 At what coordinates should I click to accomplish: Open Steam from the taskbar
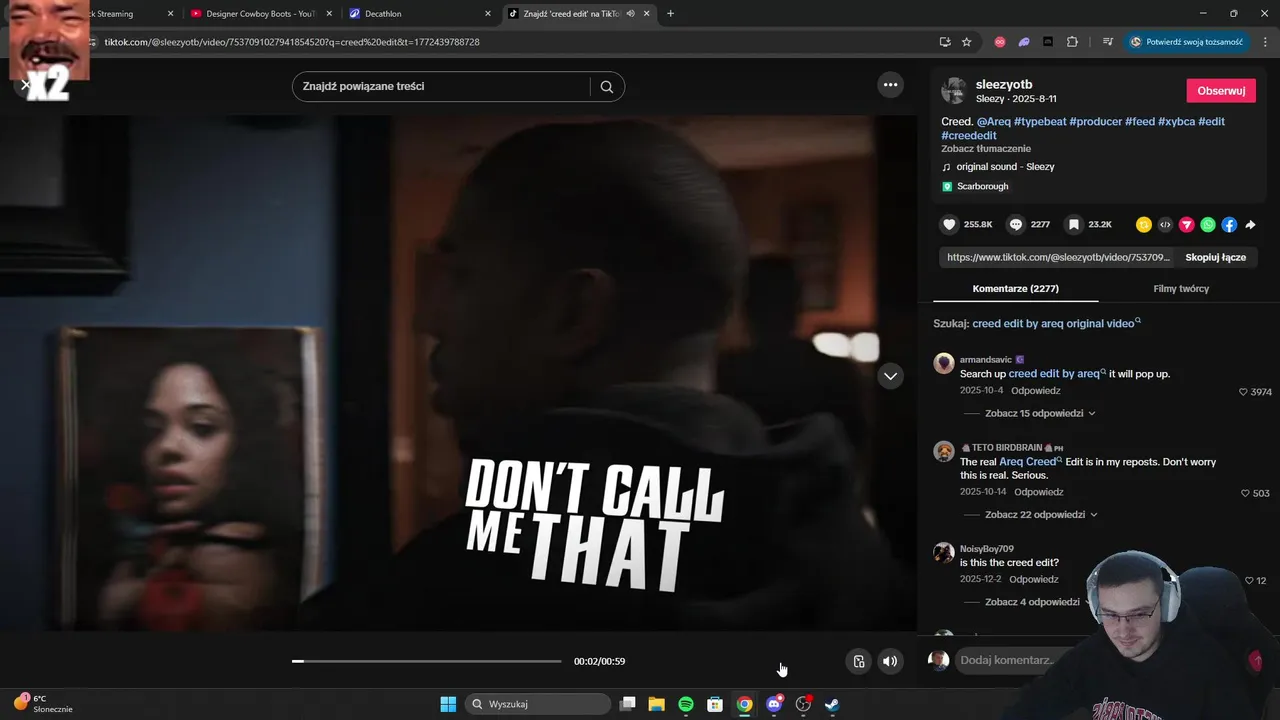[832, 704]
